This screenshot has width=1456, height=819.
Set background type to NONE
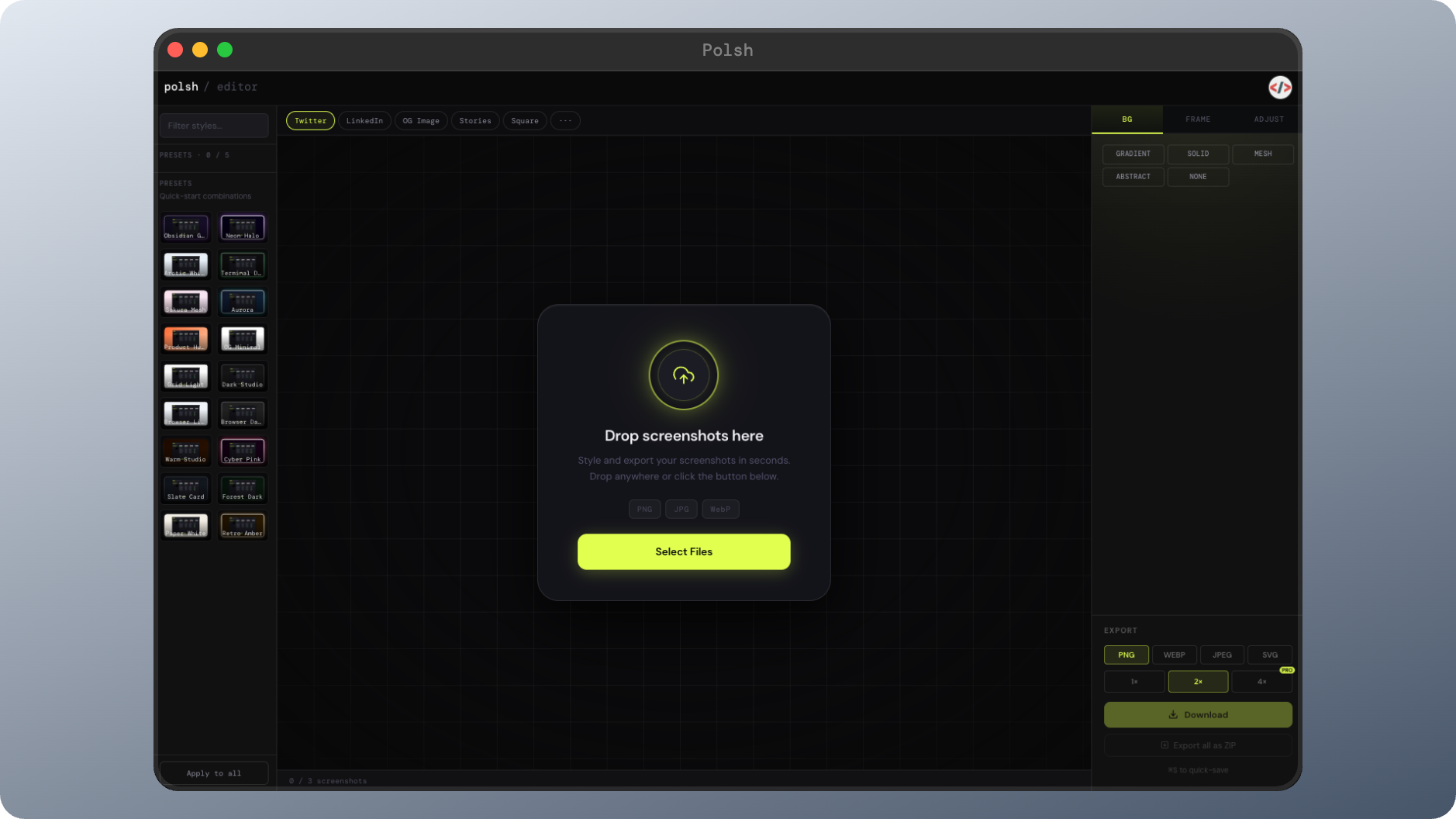(1198, 177)
